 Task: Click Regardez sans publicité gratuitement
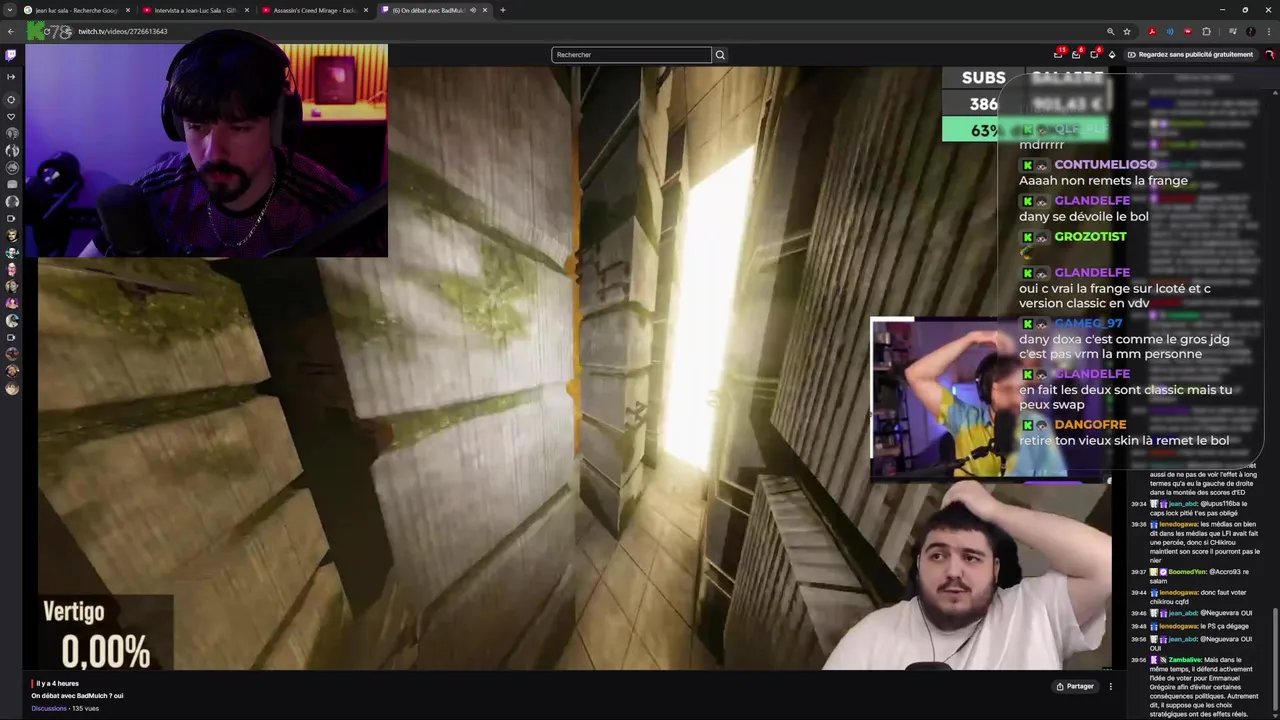click(1189, 54)
